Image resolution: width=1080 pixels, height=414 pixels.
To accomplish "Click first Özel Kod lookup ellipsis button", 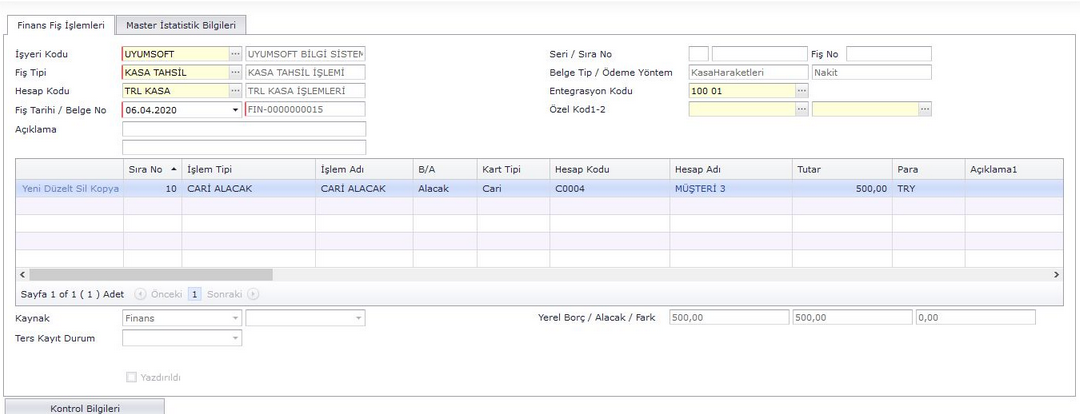I will [801, 109].
